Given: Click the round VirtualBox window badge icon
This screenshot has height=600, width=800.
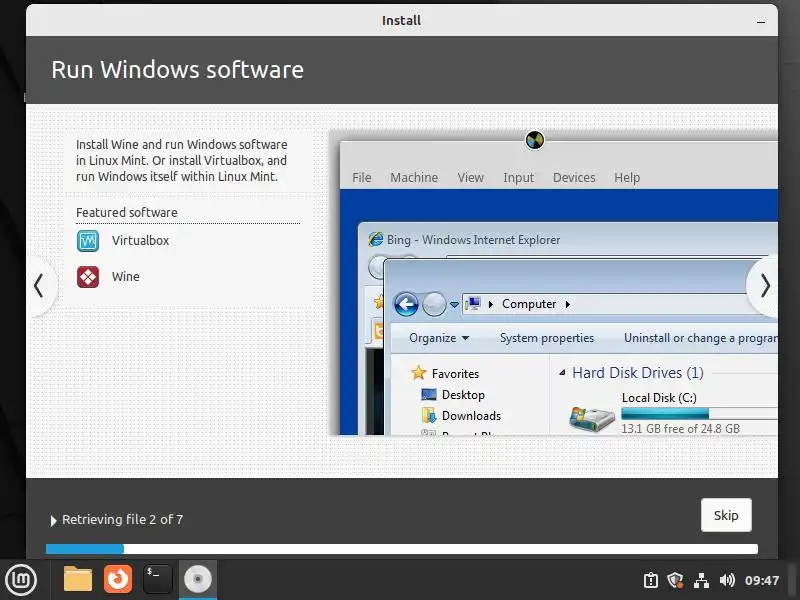Looking at the screenshot, I should pyautogui.click(x=535, y=140).
